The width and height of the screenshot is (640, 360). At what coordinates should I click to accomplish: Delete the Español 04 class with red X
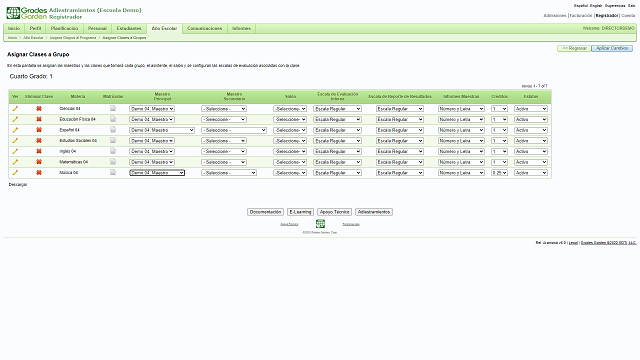39,130
